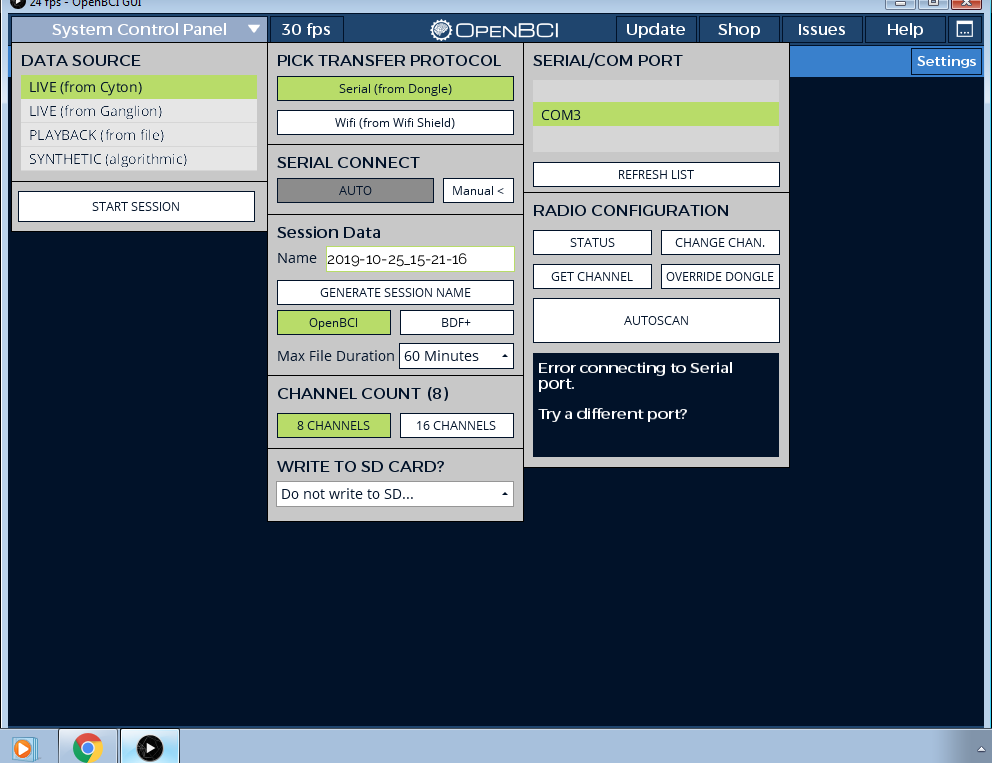Select LIVE (from Ganglion) data source
Image resolution: width=992 pixels, height=763 pixels.
pos(139,111)
